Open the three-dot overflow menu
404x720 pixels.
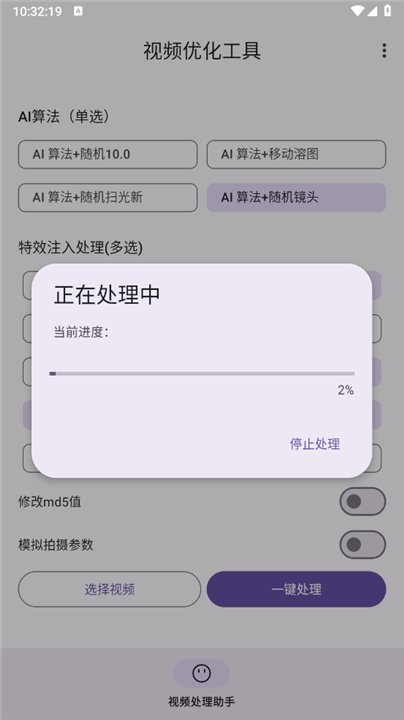tap(384, 51)
